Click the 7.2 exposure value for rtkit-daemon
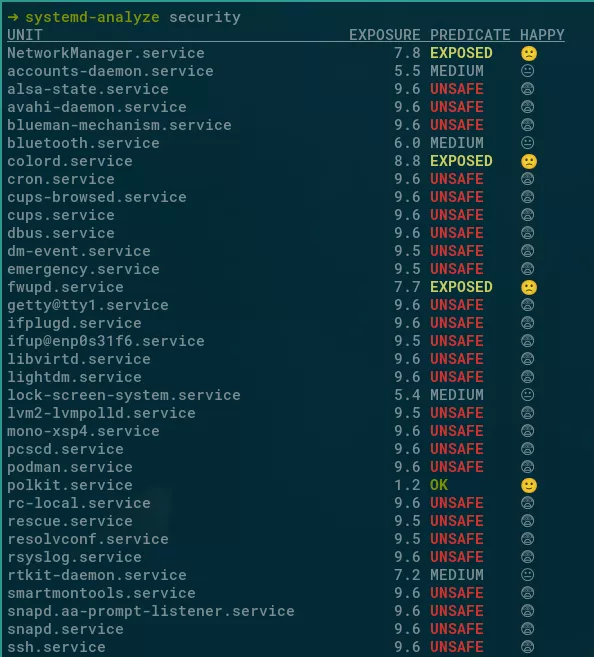This screenshot has height=657, width=594. 407,575
